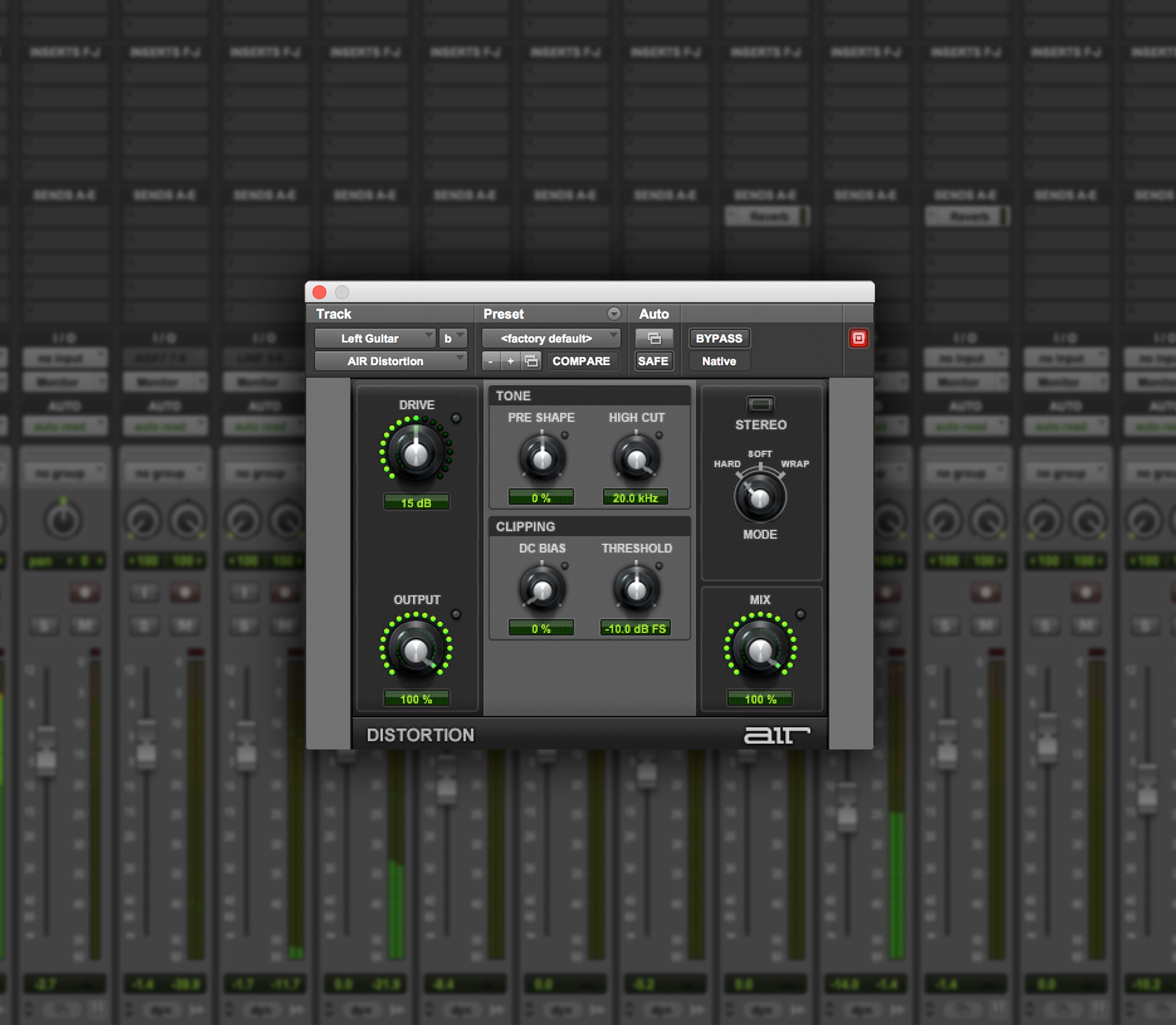Viewport: 1176px width, 1025px height.
Task: Open the librarian copy settings icon next to plus
Action: [532, 361]
